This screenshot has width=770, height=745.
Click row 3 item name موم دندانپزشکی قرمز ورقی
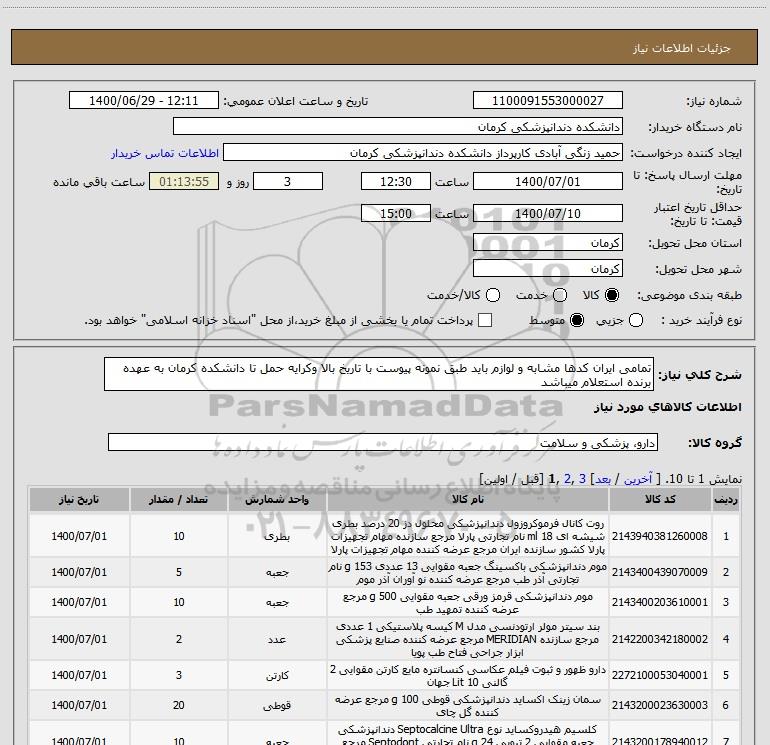(468, 603)
